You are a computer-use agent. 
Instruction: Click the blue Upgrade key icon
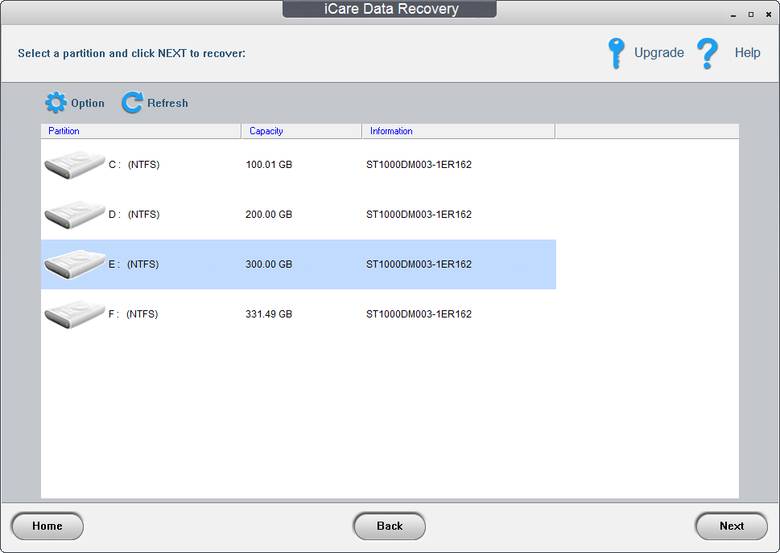pos(617,53)
